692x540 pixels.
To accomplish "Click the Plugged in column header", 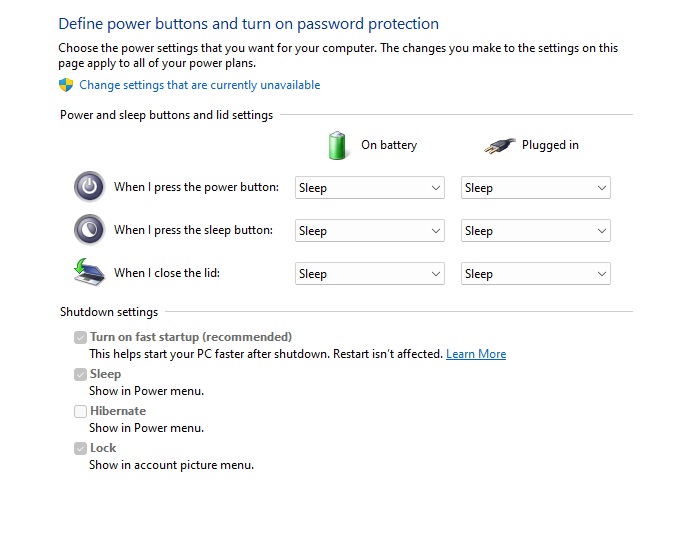I will (550, 145).
